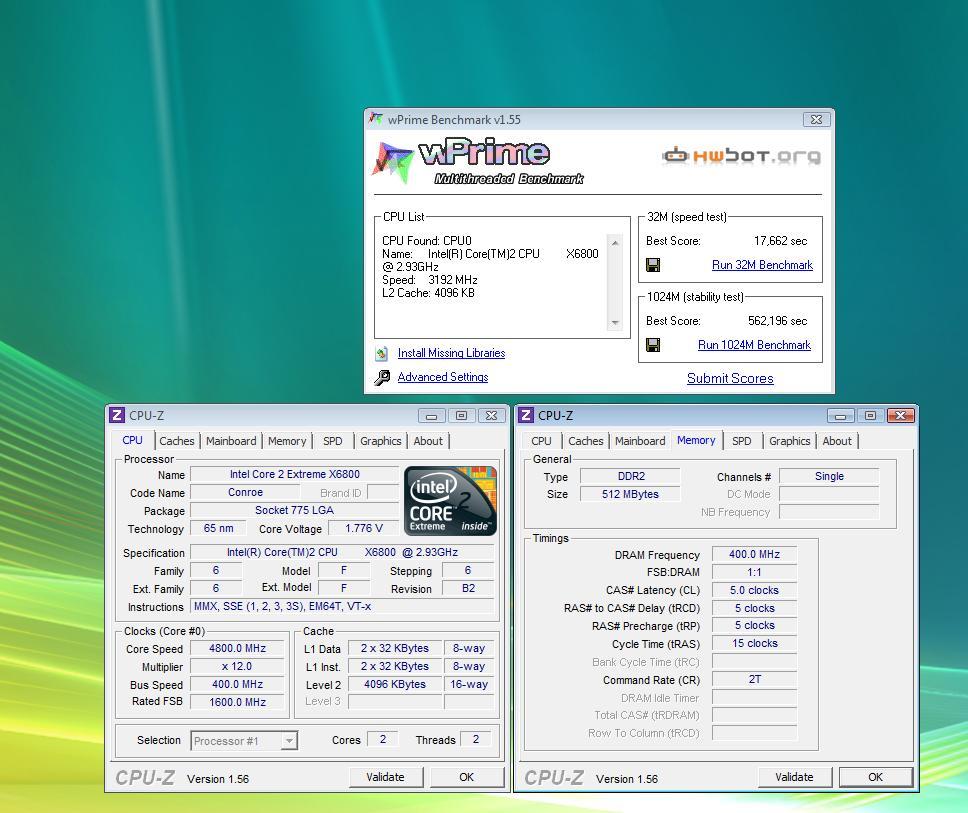This screenshot has height=813, width=968.
Task: Open SPD tab in right CPU-Z window
Action: (741, 441)
